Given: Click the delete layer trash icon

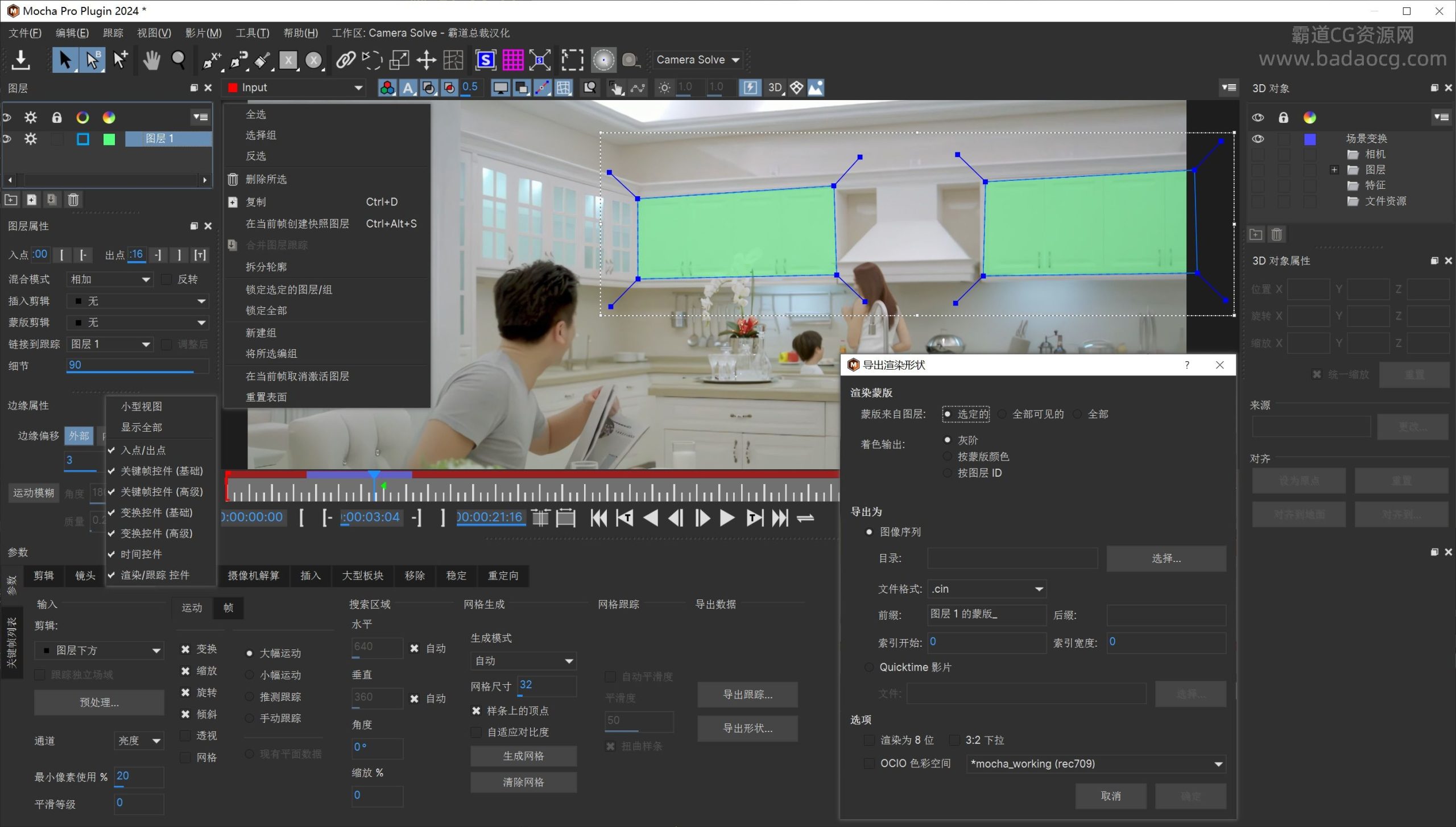Looking at the screenshot, I should 73,200.
